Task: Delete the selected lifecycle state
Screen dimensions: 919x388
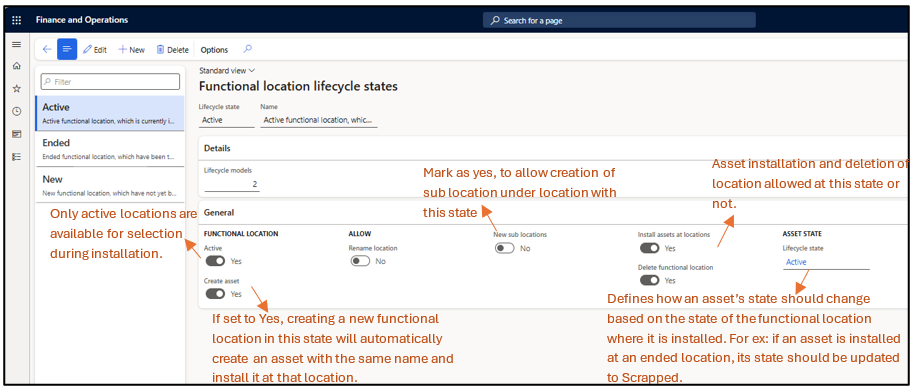Action: [x=172, y=50]
